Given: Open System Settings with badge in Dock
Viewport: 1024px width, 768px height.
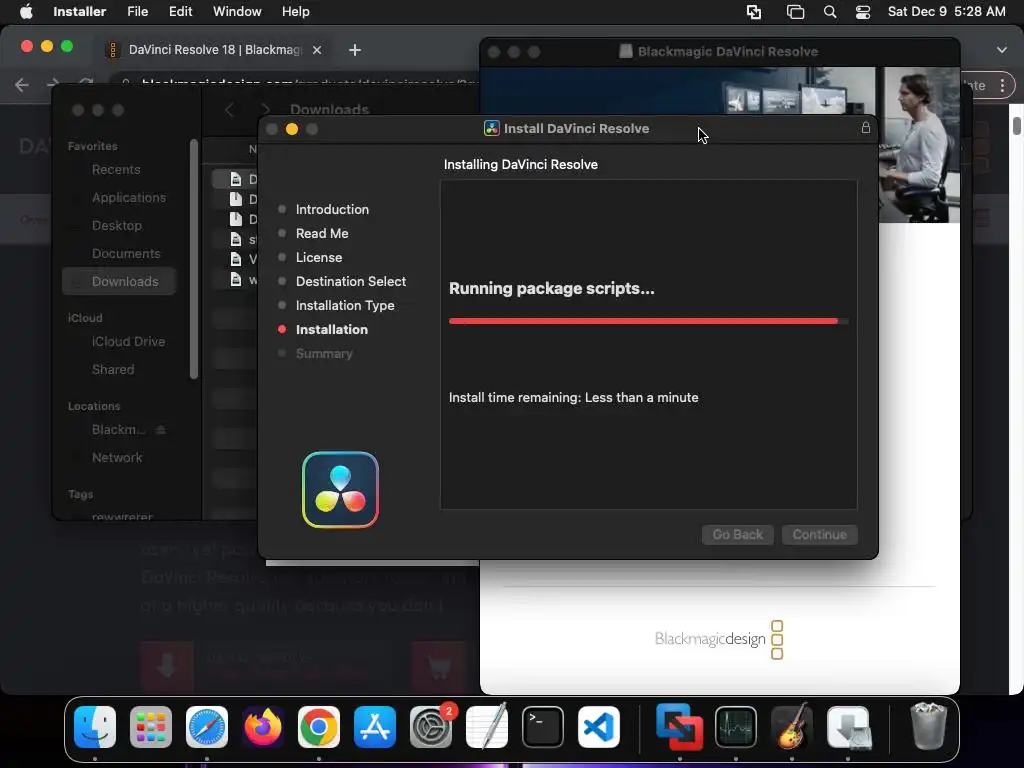Looking at the screenshot, I should pos(431,727).
